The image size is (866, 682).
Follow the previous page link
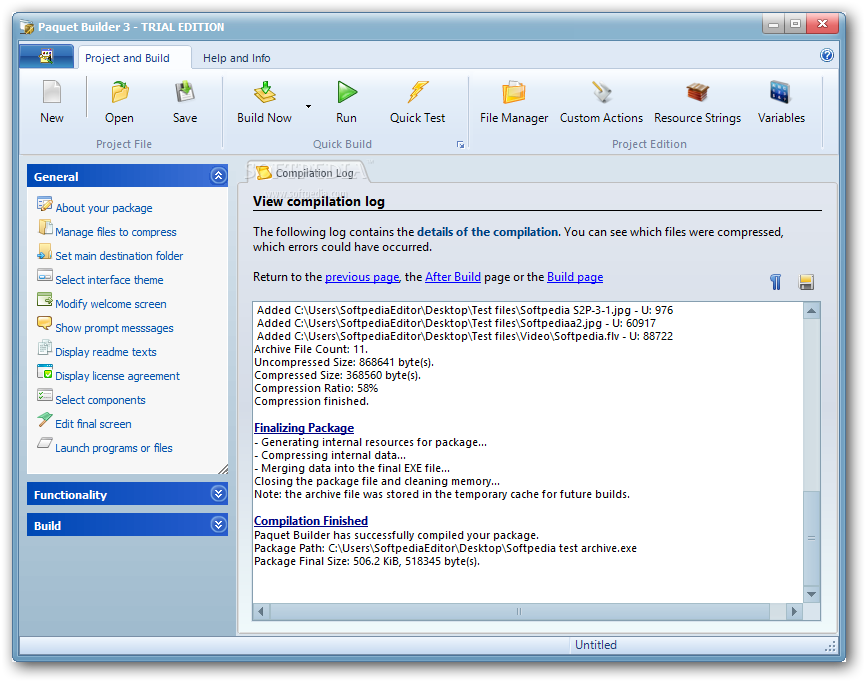362,277
